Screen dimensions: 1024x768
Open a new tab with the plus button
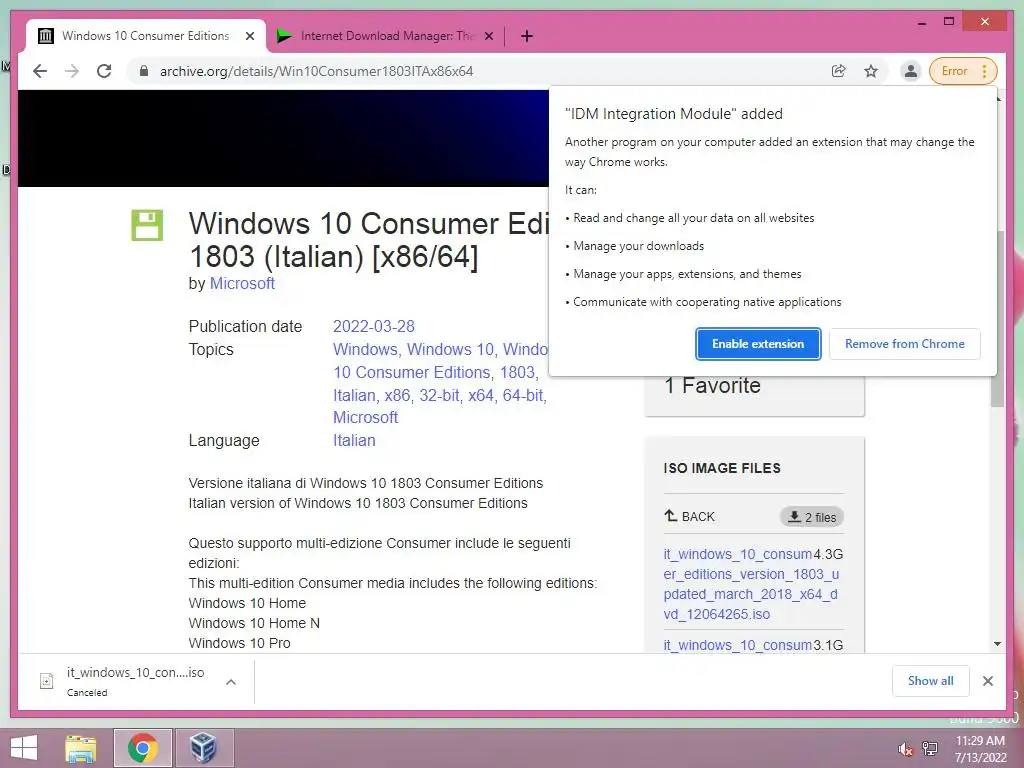pyautogui.click(x=527, y=36)
